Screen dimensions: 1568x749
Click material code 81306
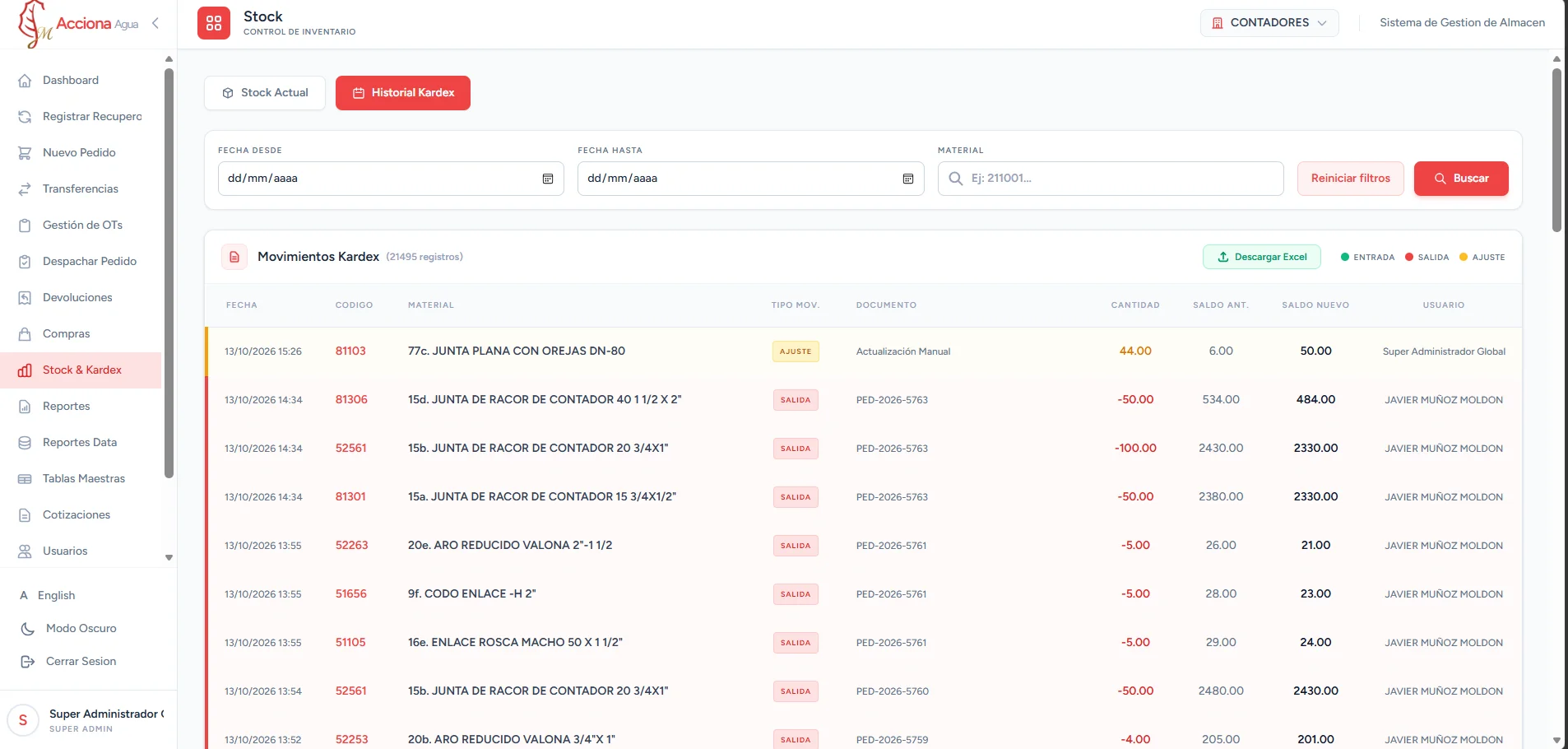pyautogui.click(x=351, y=400)
